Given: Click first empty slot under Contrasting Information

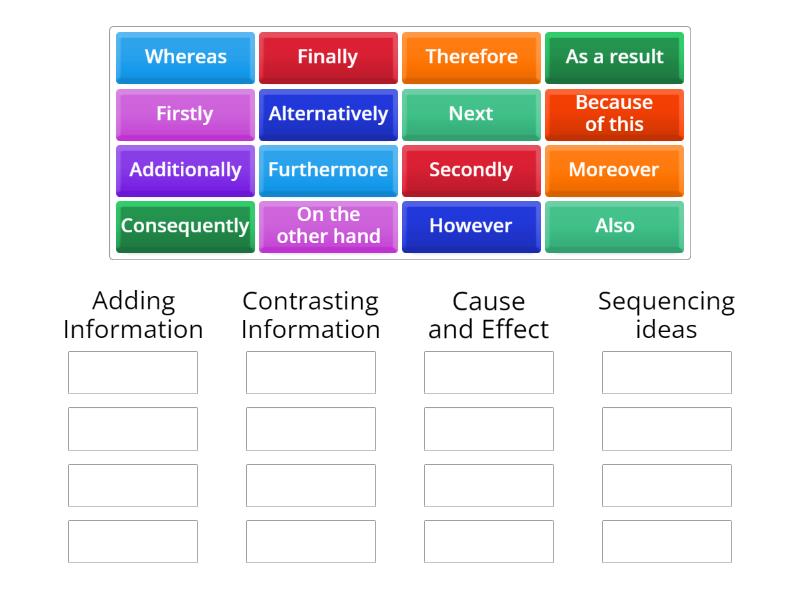Looking at the screenshot, I should [x=311, y=373].
